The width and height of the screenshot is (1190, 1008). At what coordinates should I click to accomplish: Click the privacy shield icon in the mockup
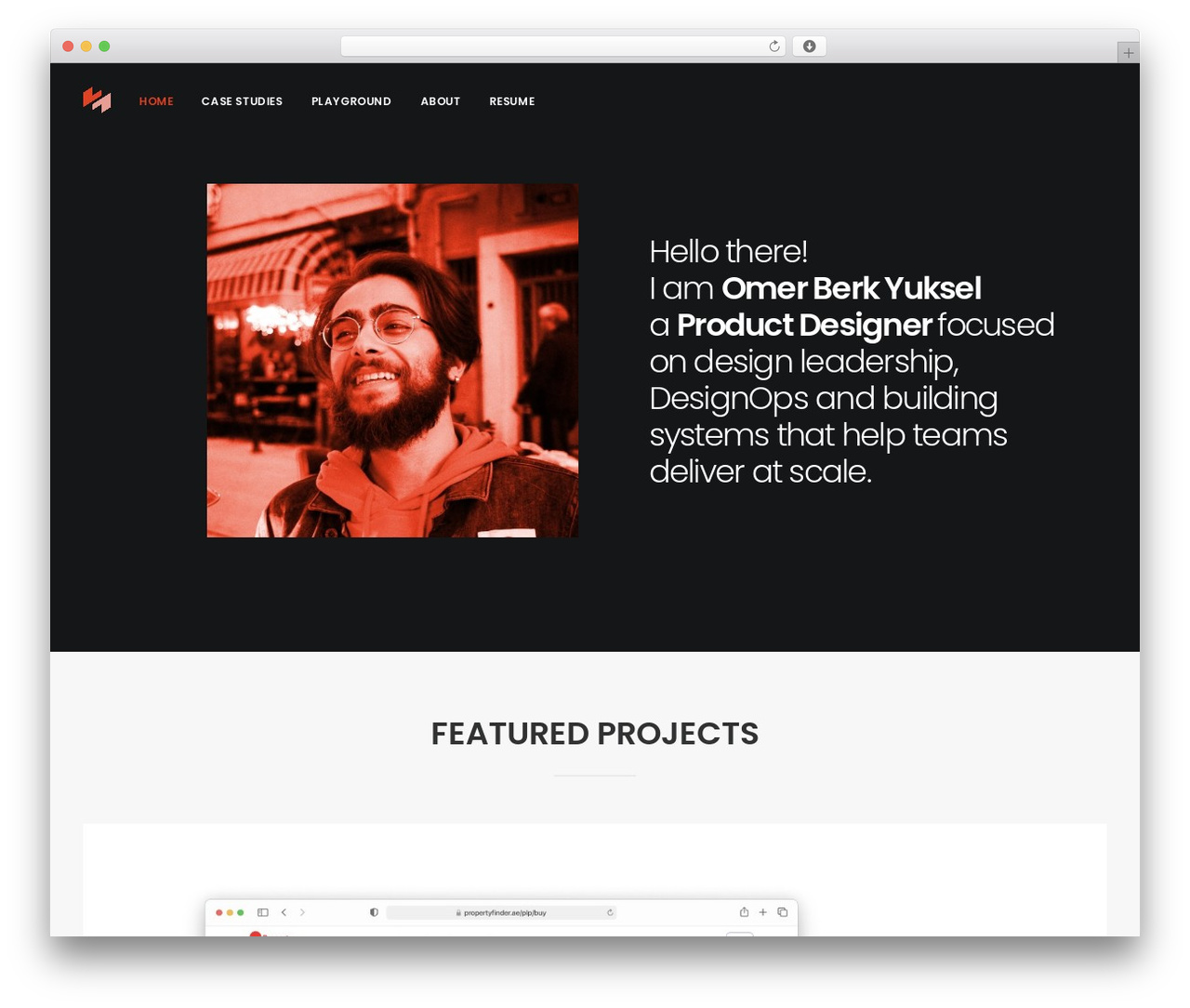tap(374, 912)
